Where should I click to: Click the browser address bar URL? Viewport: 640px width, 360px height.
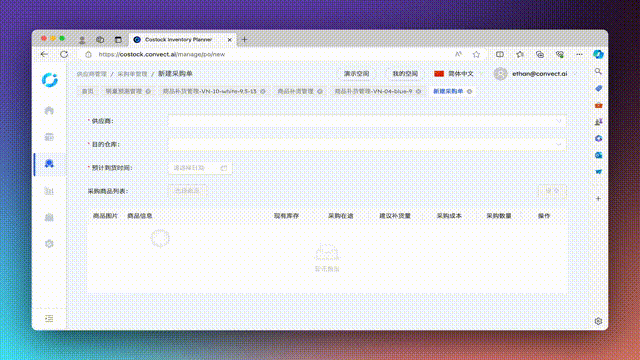(162, 54)
